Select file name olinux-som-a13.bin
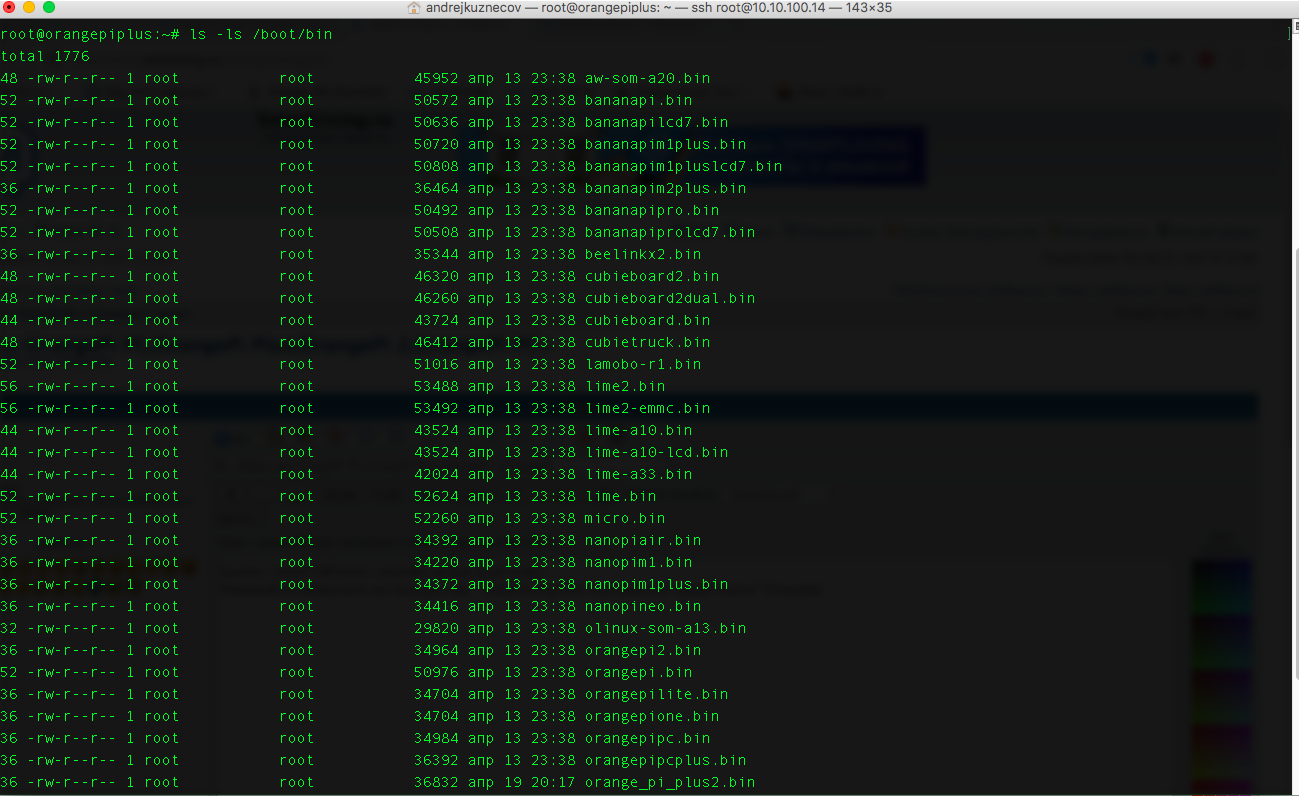This screenshot has height=796, width=1299. (666, 628)
